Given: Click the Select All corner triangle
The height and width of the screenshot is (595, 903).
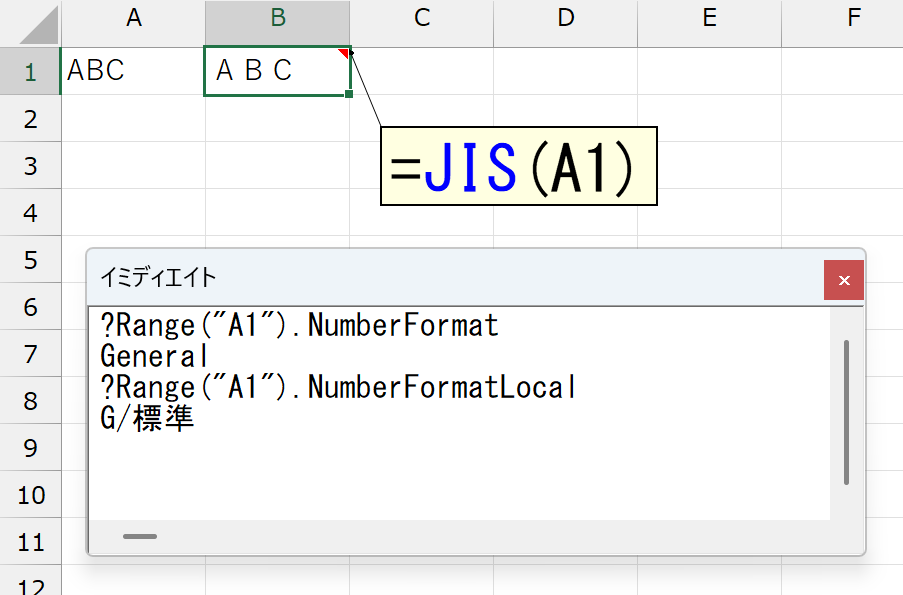Looking at the screenshot, I should point(38,25).
